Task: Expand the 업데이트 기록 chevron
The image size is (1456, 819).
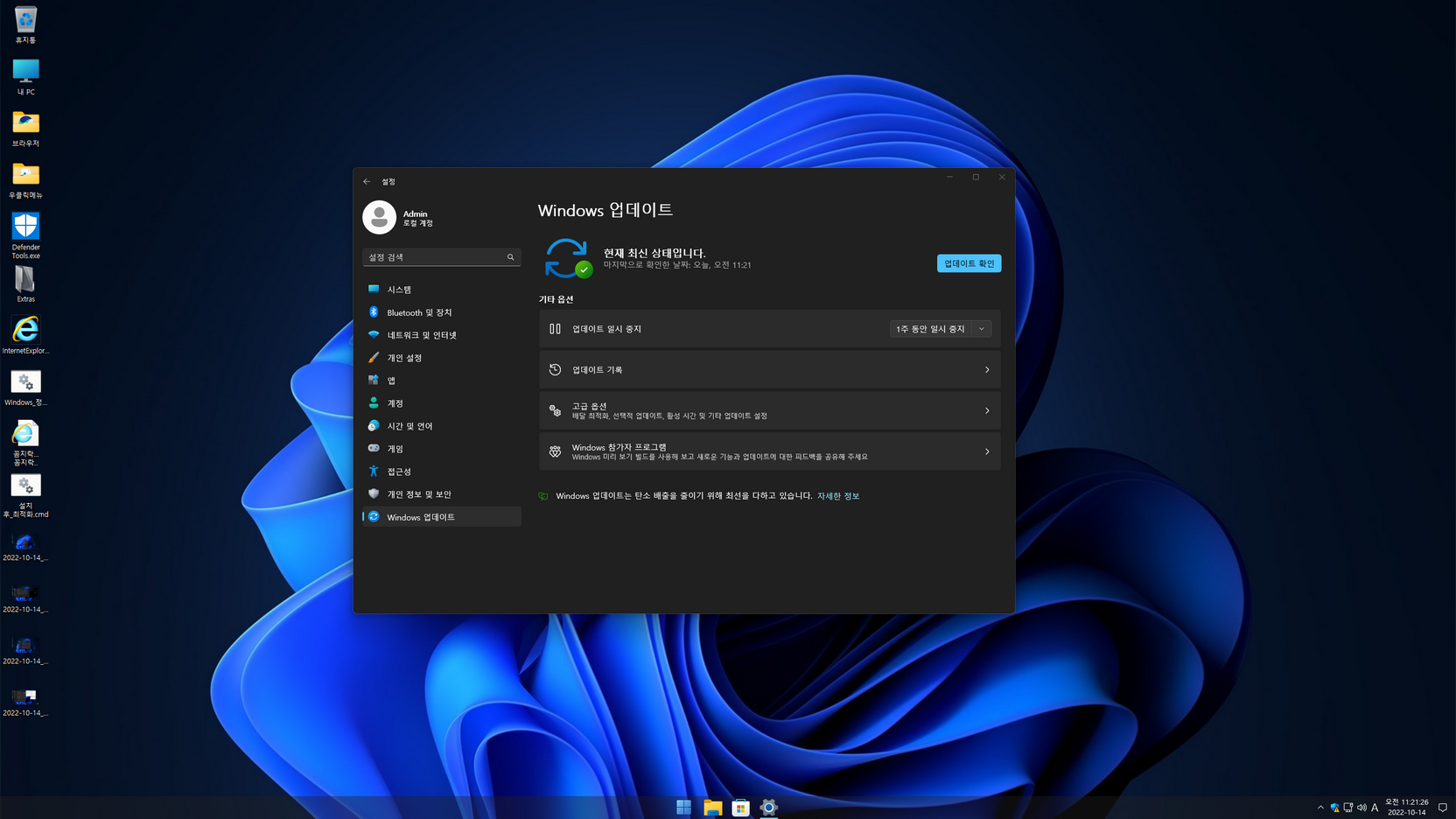Action: coord(987,370)
